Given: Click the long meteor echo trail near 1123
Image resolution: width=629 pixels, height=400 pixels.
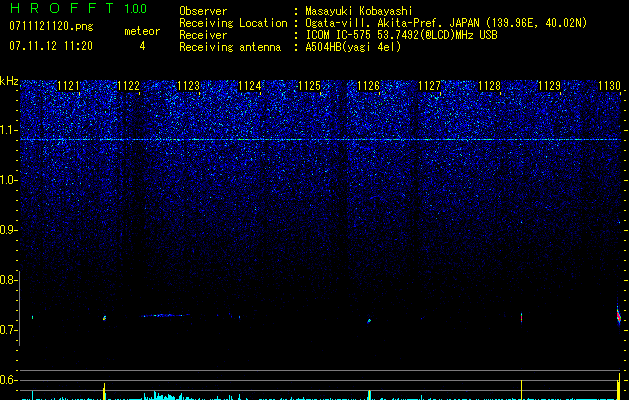Looking at the screenshot, I should tap(166, 315).
